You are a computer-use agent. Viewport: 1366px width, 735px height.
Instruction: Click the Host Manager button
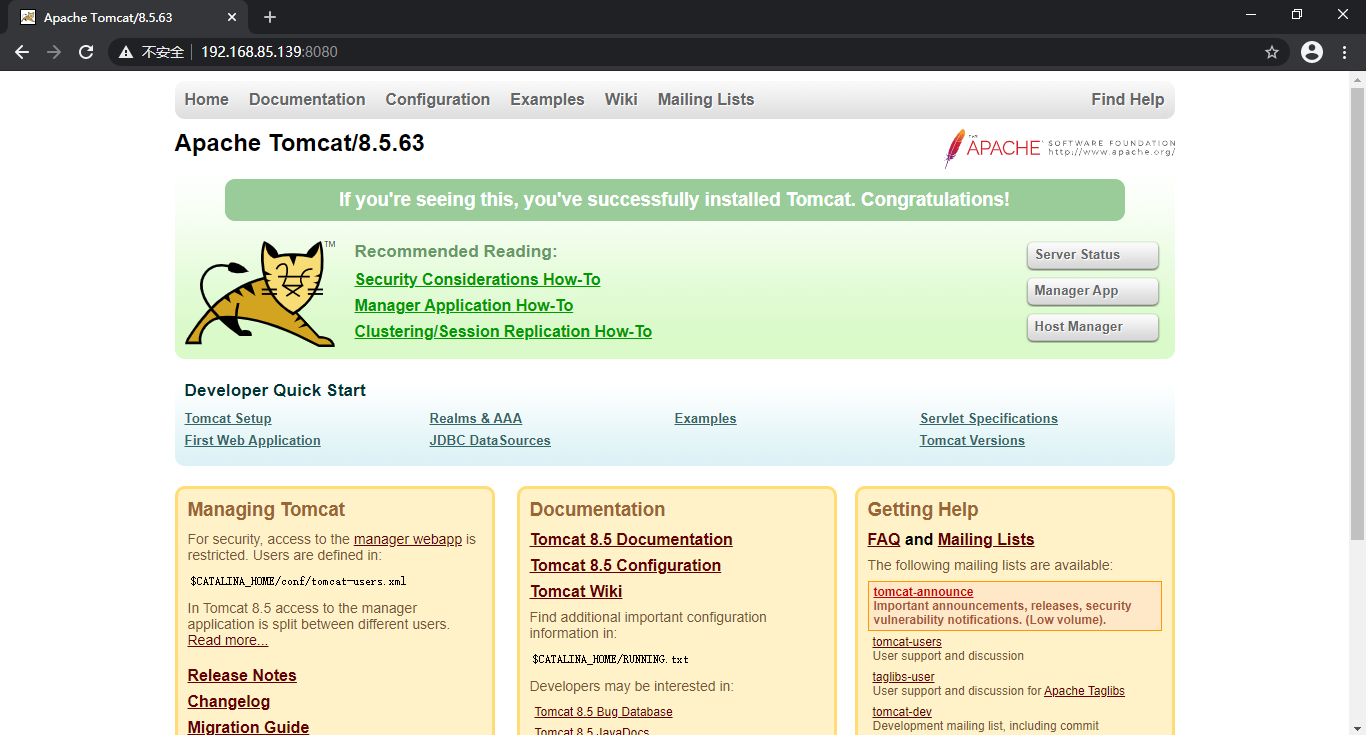pos(1093,327)
